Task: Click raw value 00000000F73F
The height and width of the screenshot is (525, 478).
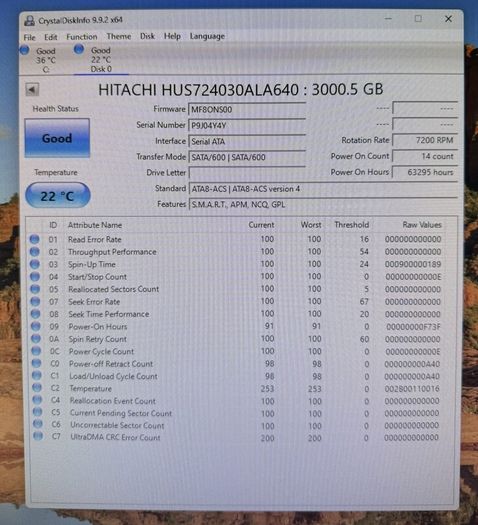Action: (x=413, y=326)
